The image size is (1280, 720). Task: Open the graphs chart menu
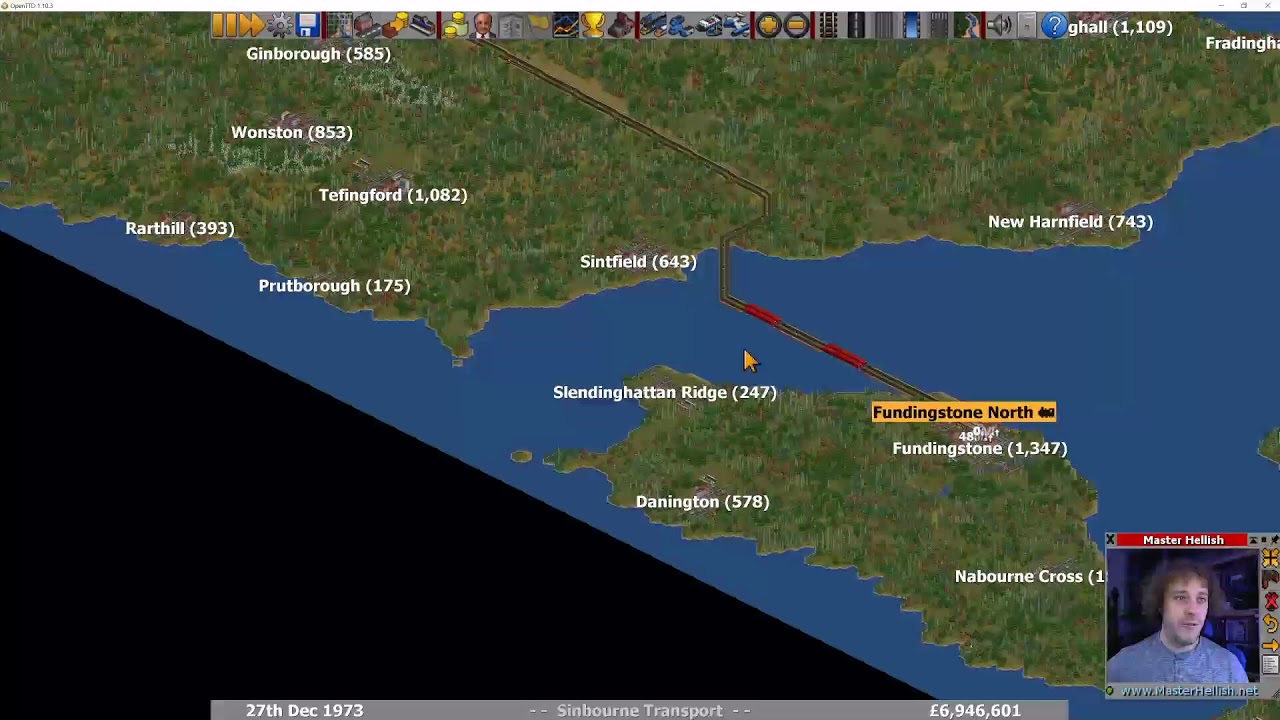pyautogui.click(x=566, y=26)
